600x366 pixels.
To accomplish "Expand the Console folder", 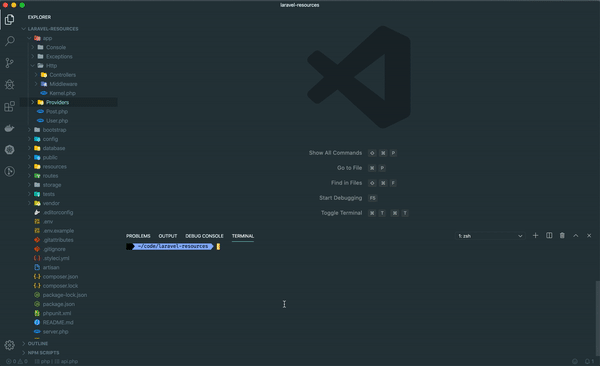I will click(56, 47).
